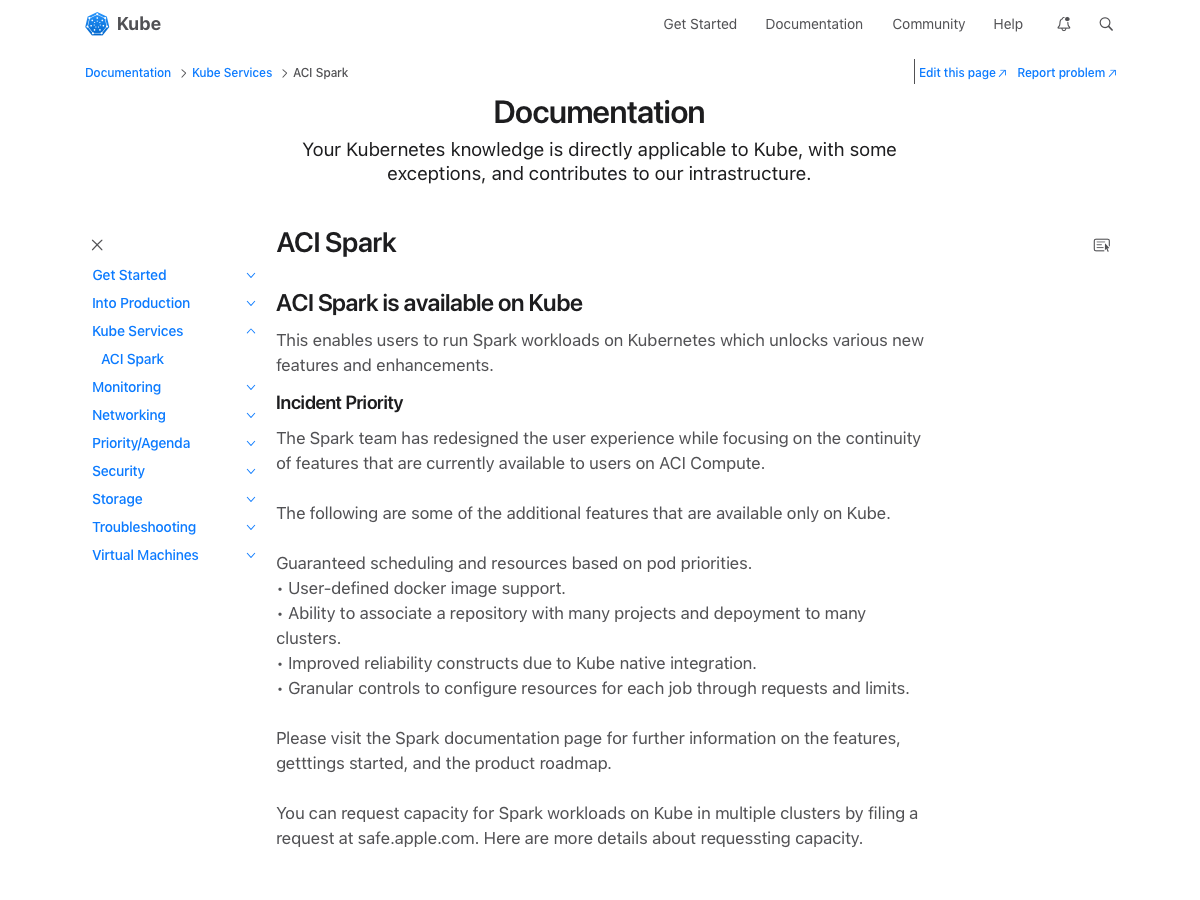Screen dimensions: 1200x900
Task: Click 'safe.apple.com' in the last paragraph
Action: (416, 838)
